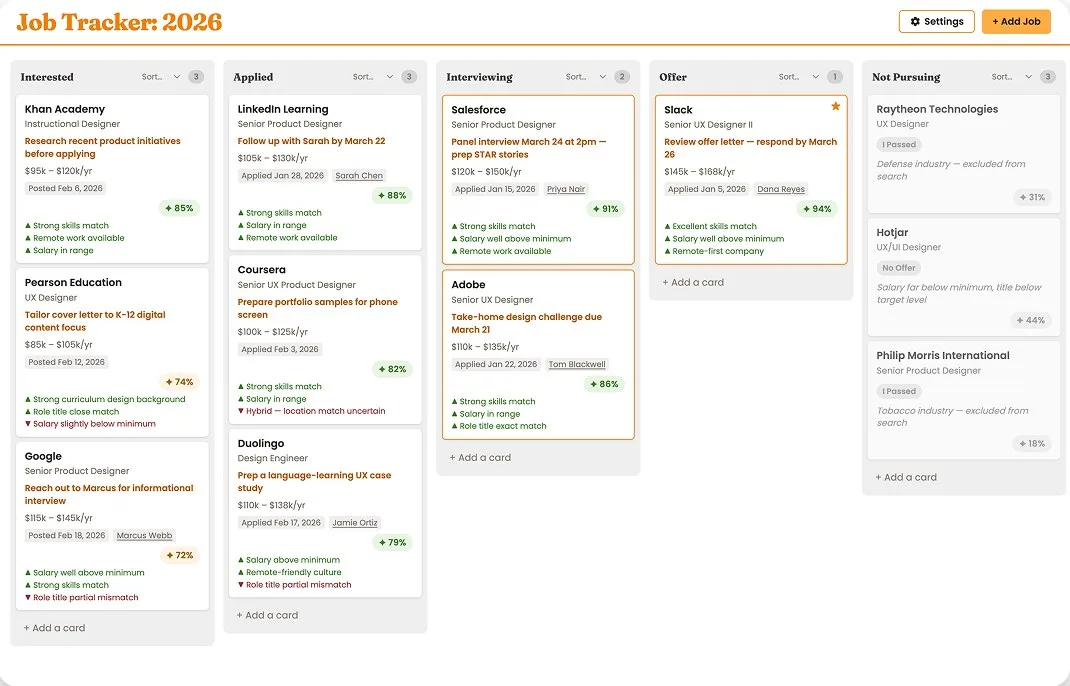The image size is (1070, 686).
Task: Open the Google card title
Action: 43,457
